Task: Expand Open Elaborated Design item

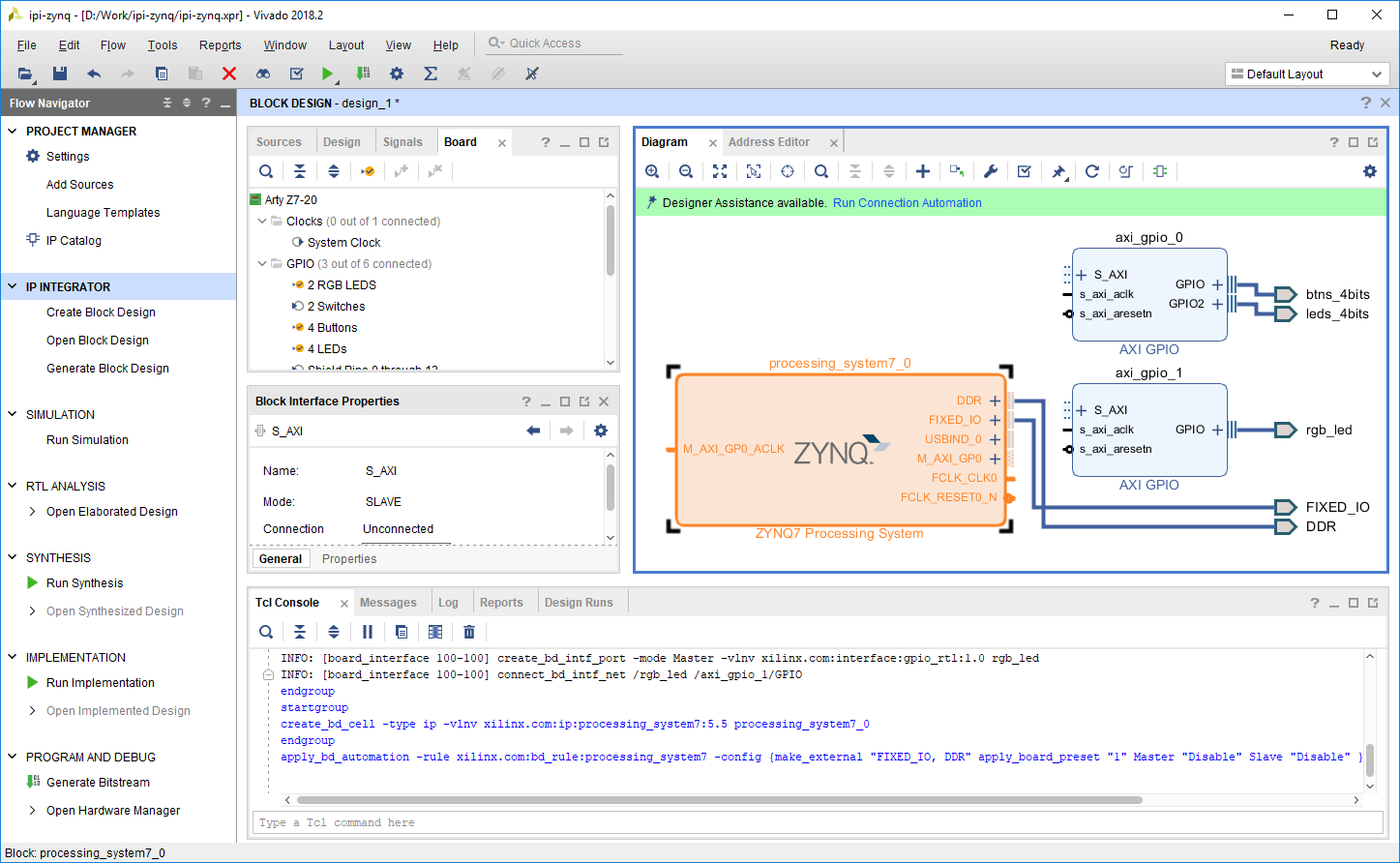Action: point(33,512)
